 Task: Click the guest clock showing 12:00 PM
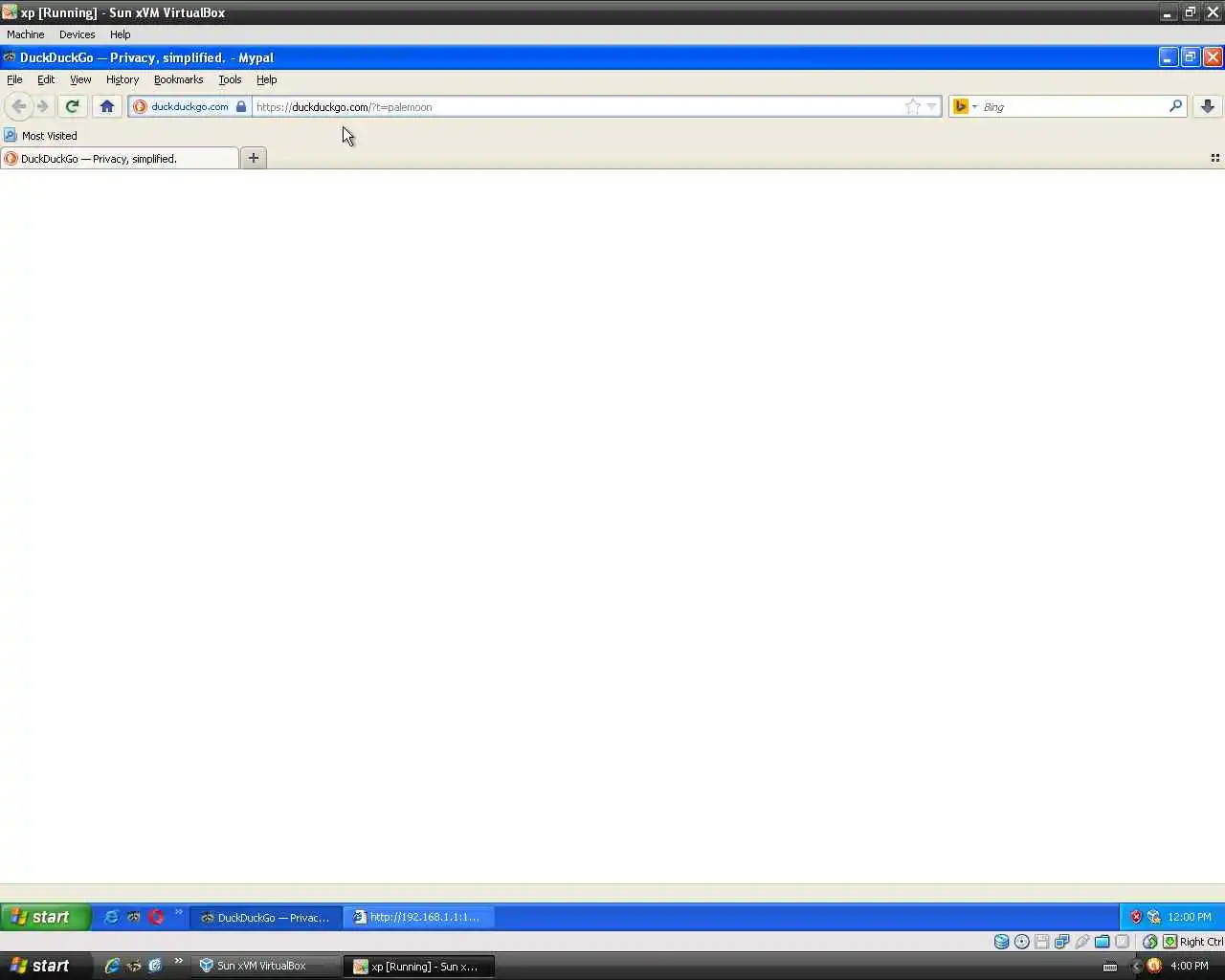coord(1189,917)
